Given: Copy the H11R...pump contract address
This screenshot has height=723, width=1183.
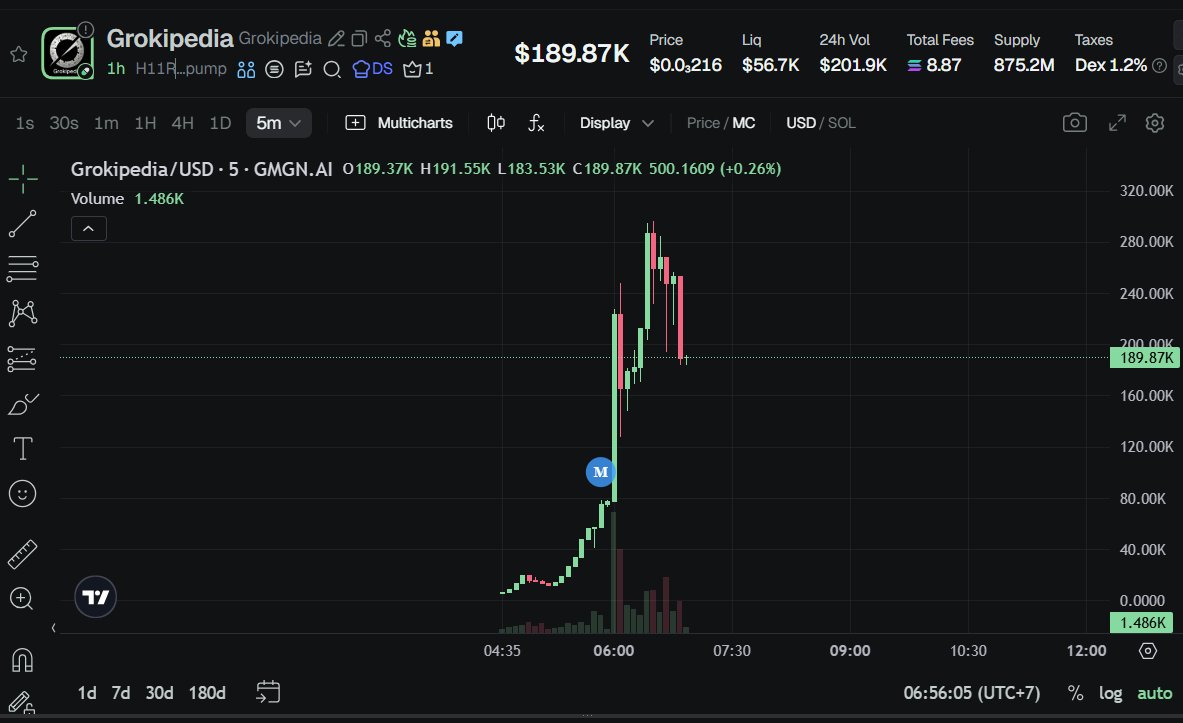Looking at the screenshot, I should point(181,69).
